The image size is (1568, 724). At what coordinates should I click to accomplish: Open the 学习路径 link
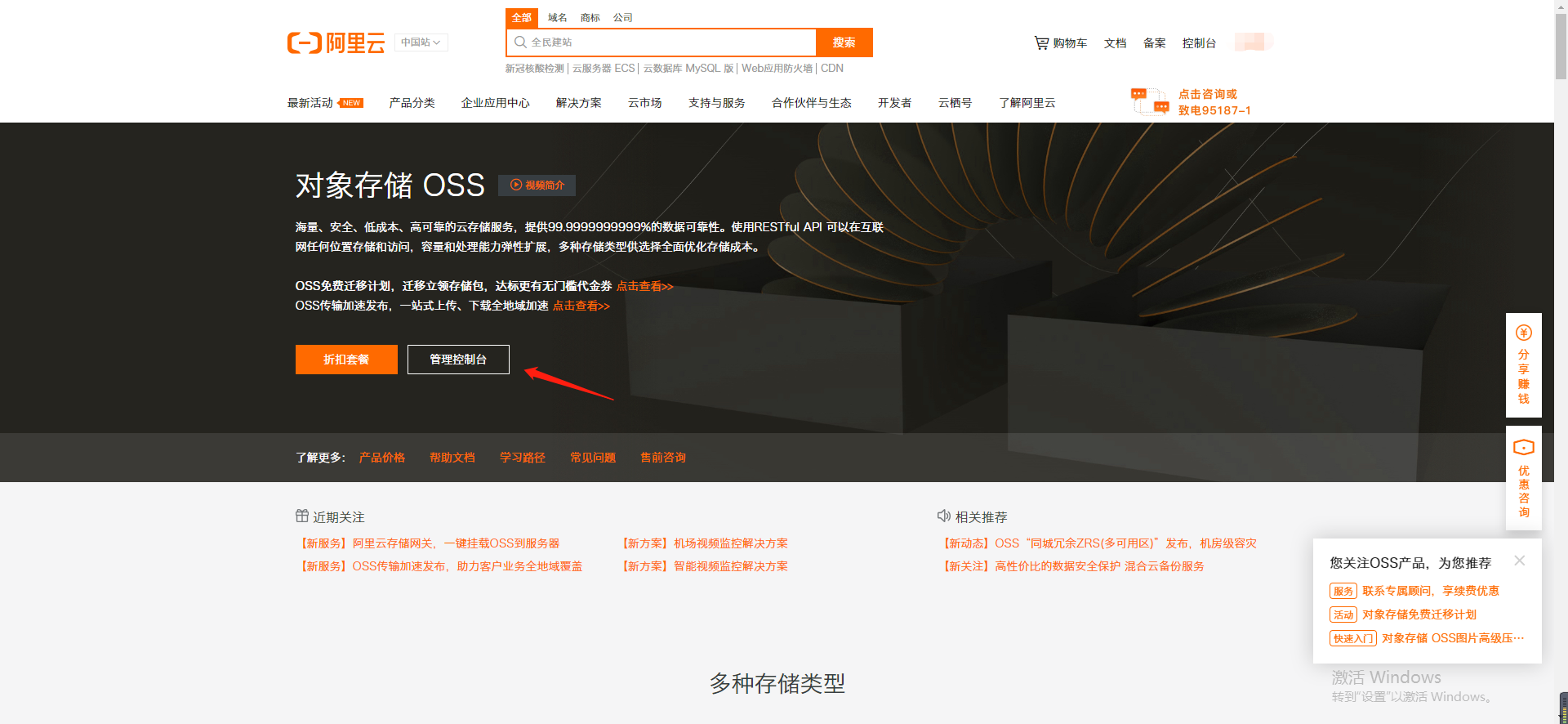523,458
